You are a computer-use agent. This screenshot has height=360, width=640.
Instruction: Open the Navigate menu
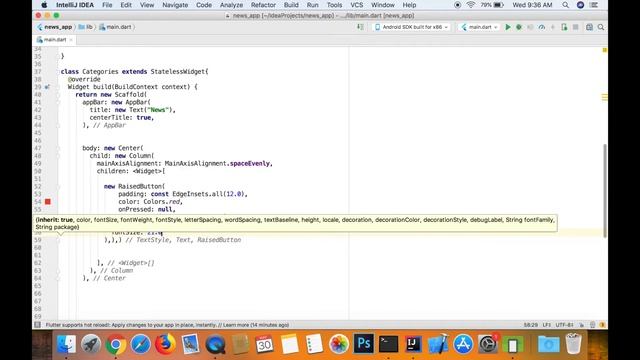tap(175, 5)
